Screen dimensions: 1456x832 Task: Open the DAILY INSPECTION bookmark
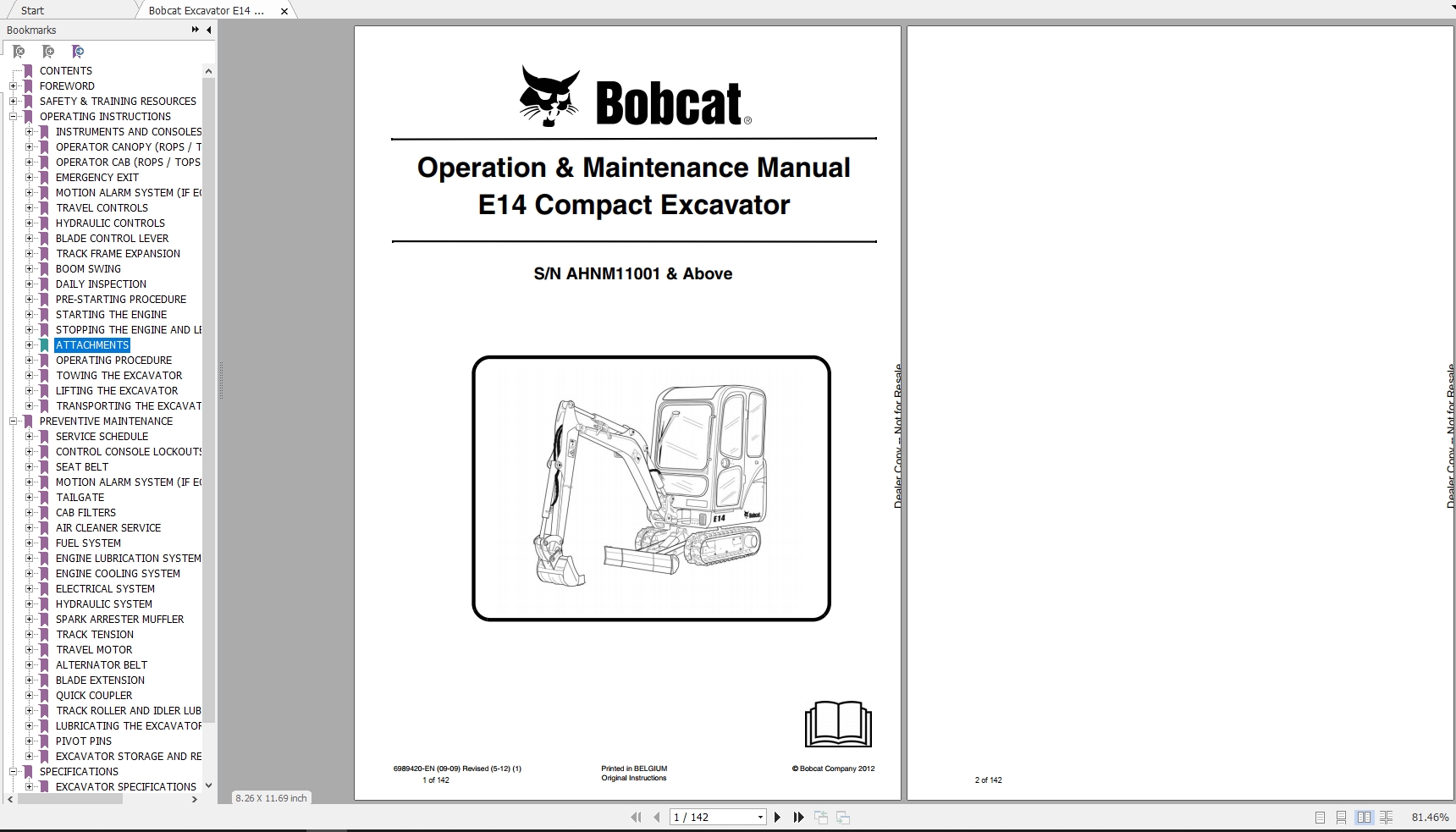click(101, 284)
